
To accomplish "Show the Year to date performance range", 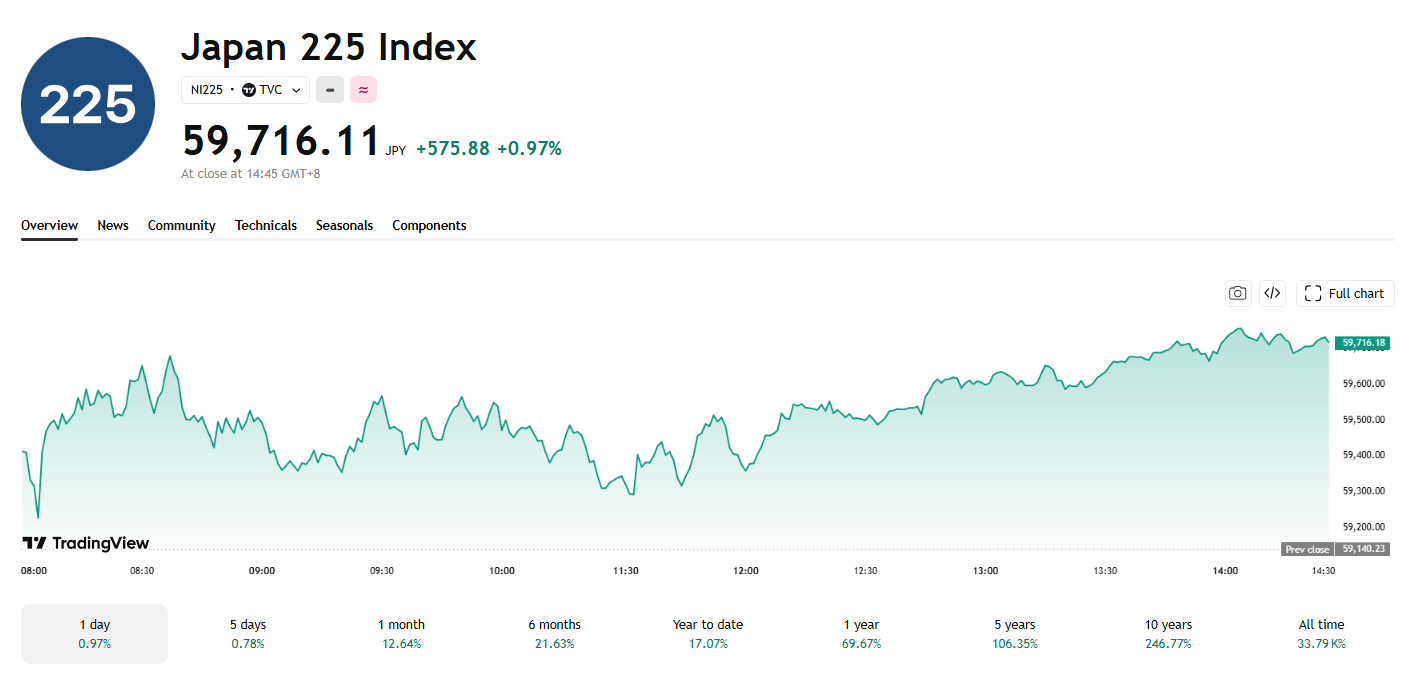I will [x=708, y=633].
